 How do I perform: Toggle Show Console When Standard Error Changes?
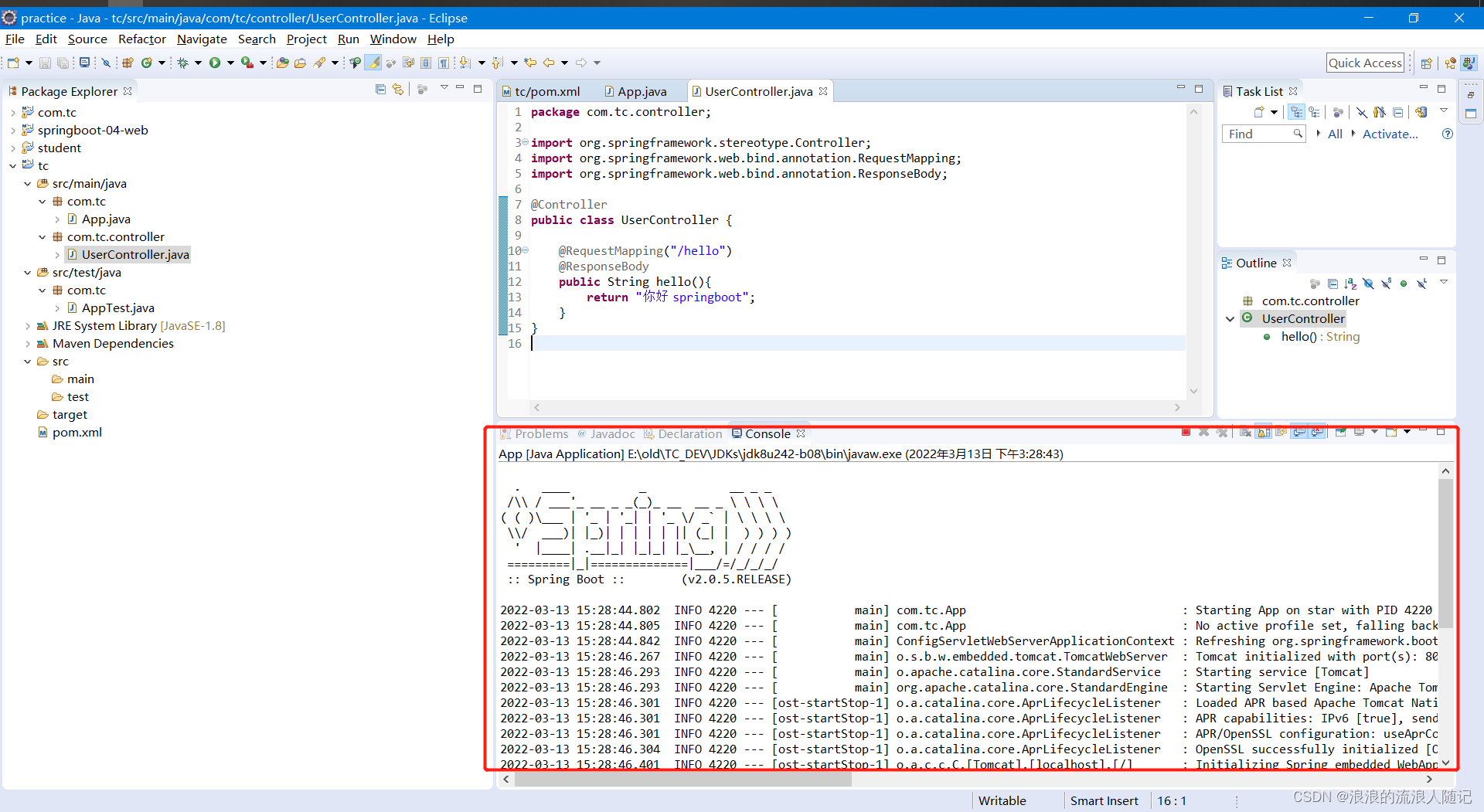click(x=1317, y=433)
